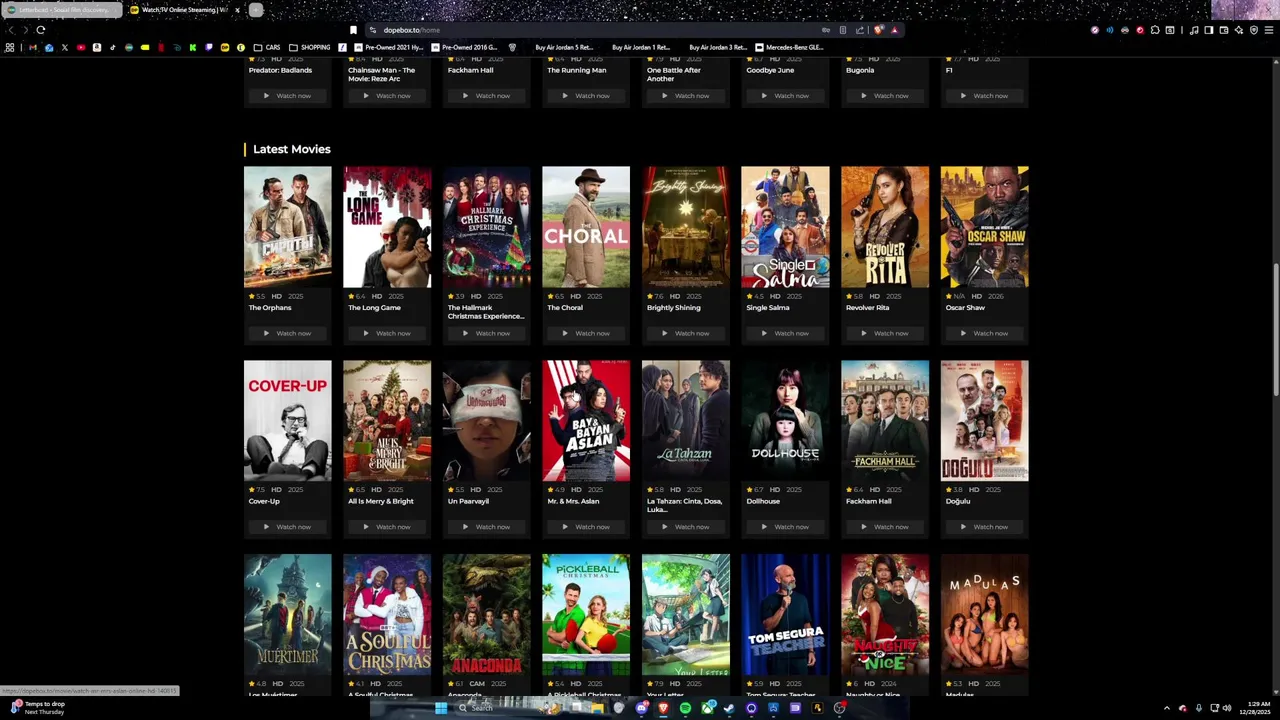Open Spotify from the taskbar
Image resolution: width=1280 pixels, height=720 pixels.
[685, 708]
